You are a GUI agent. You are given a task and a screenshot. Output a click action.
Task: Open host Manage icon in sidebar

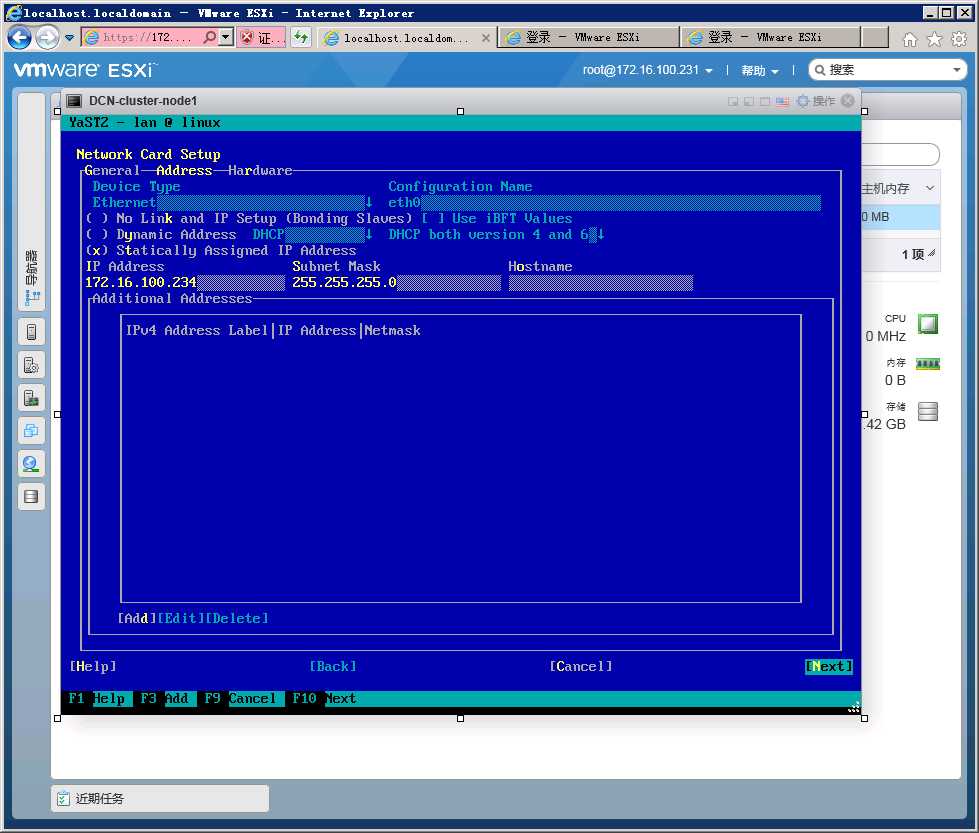pyautogui.click(x=31, y=365)
